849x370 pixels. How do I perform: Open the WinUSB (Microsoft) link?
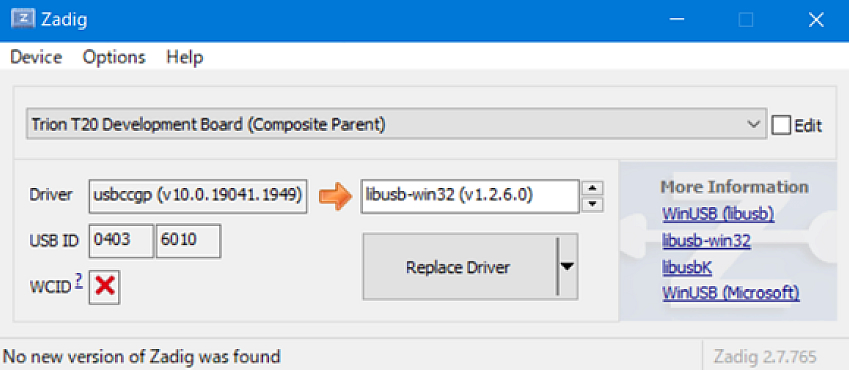coord(730,293)
